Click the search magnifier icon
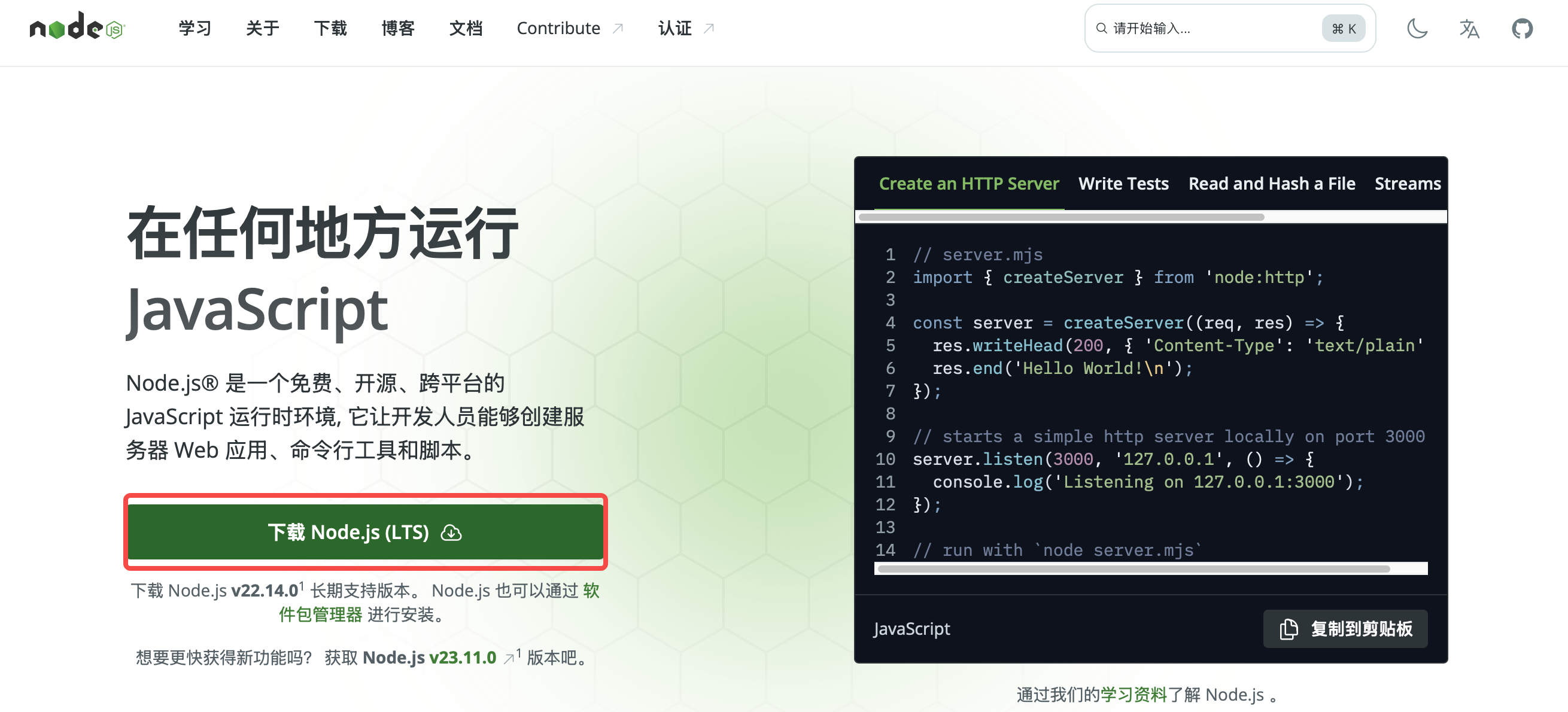Image resolution: width=1568 pixels, height=712 pixels. click(1101, 28)
